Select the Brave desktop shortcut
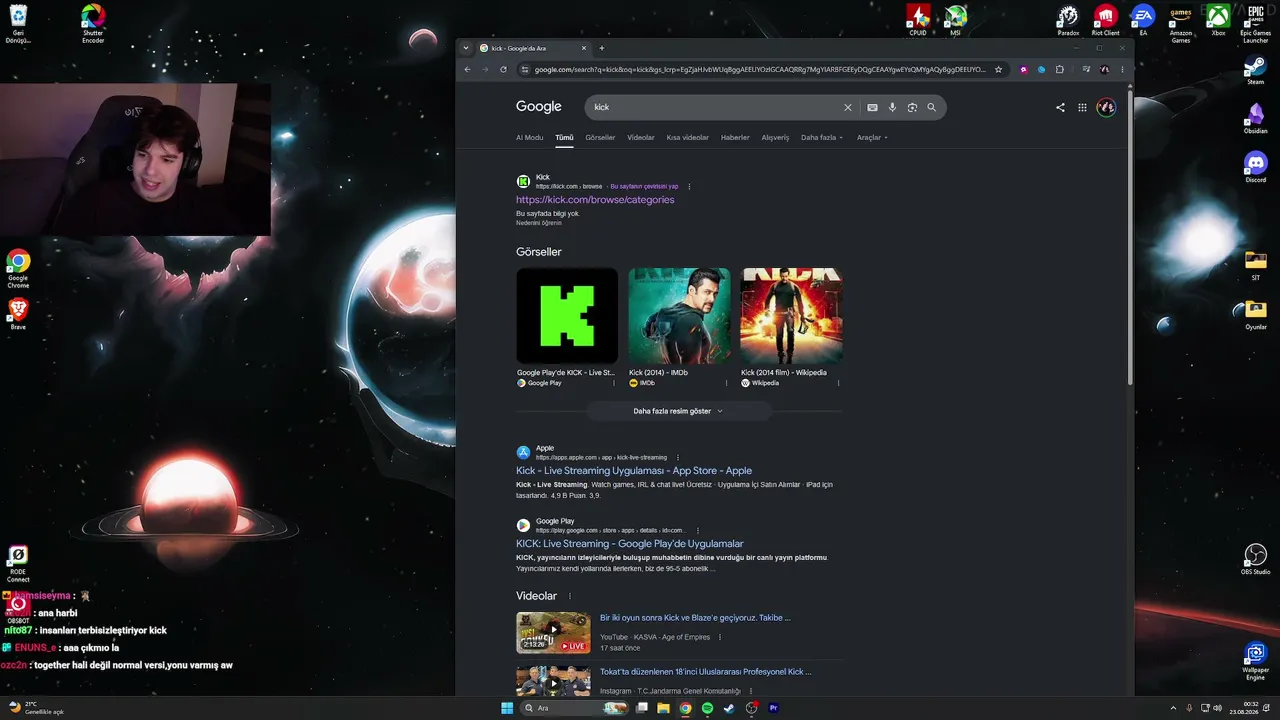 [x=18, y=314]
